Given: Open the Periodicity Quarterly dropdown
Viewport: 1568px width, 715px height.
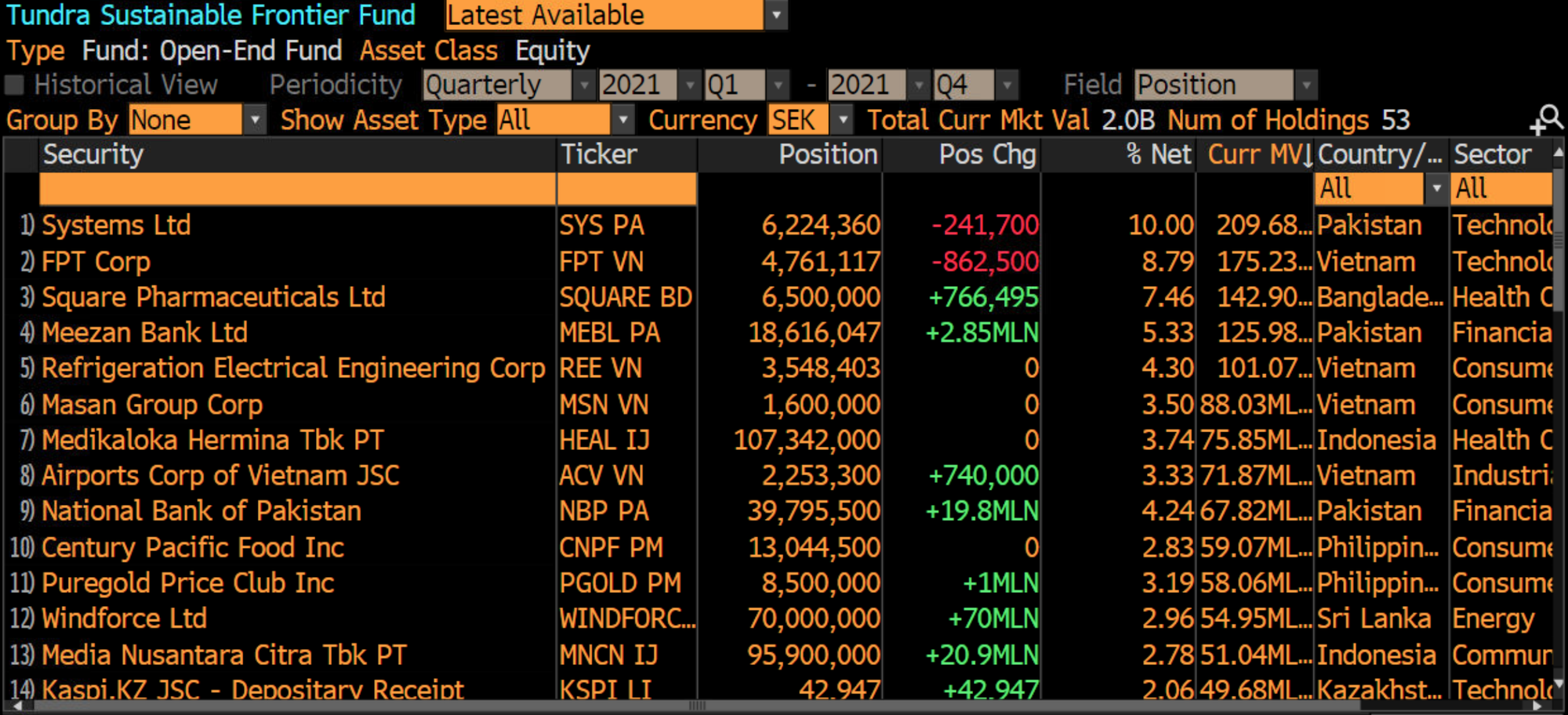Looking at the screenshot, I should (583, 85).
